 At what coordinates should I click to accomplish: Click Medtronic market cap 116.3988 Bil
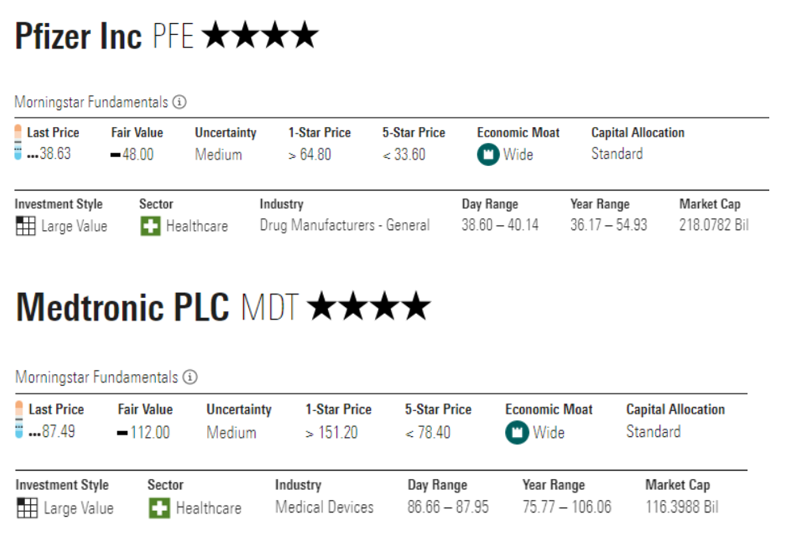[681, 507]
